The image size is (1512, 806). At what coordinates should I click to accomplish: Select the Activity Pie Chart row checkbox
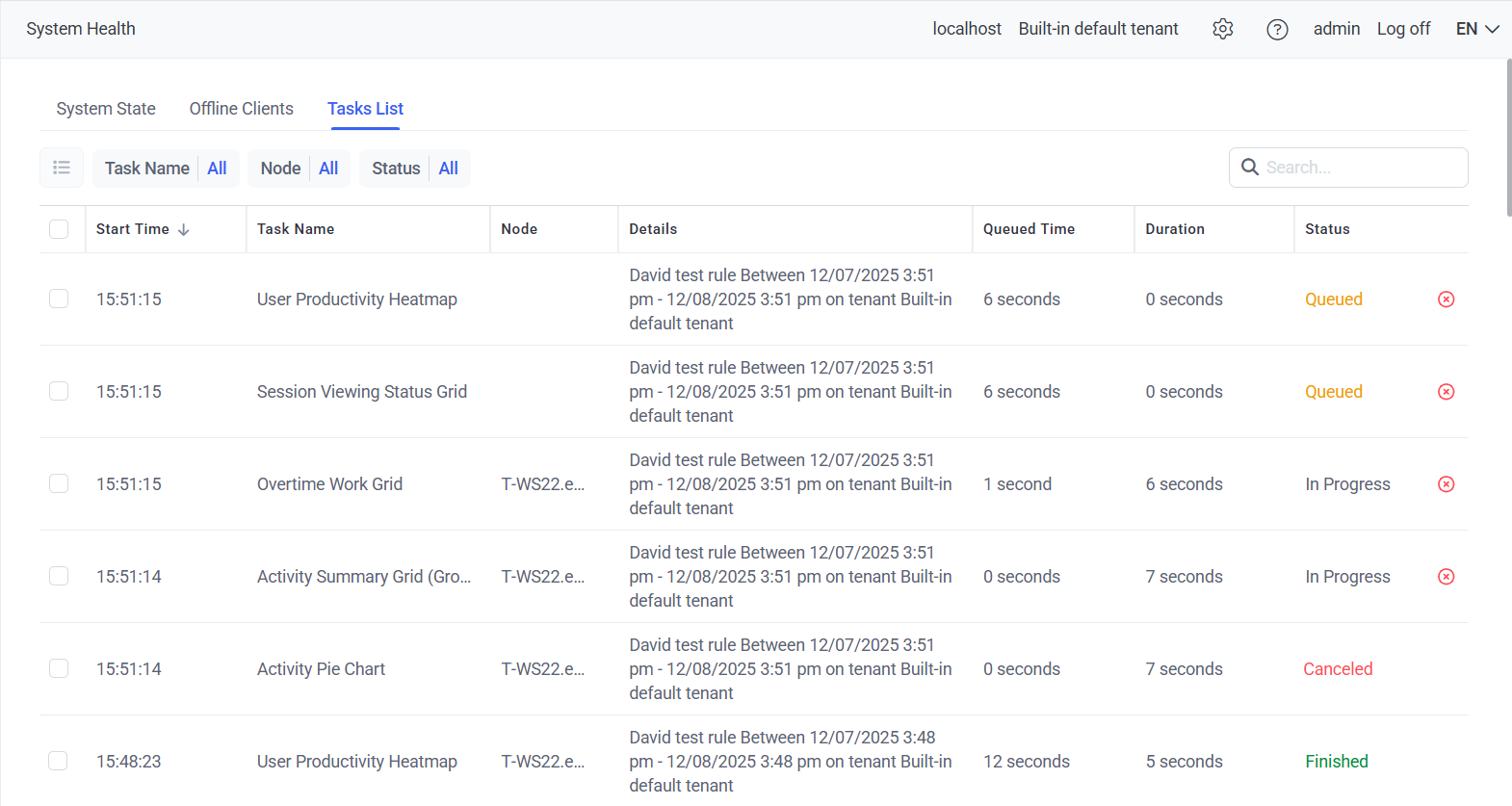coord(59,668)
